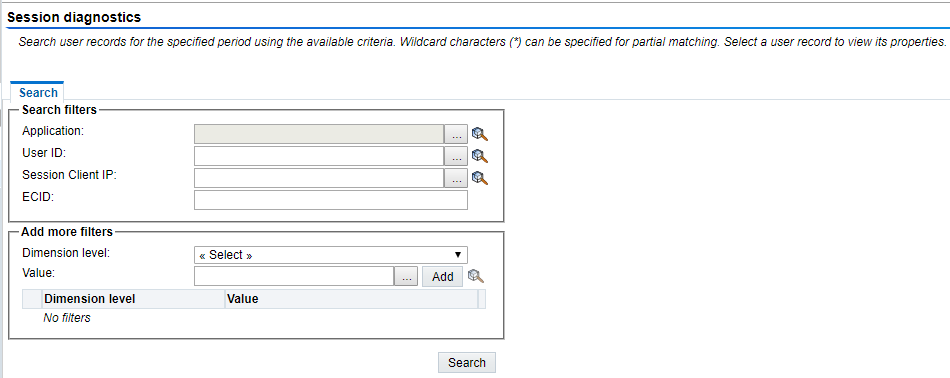Screen dimensions: 950x378
Task: Open the Value browse ellipsis button
Action: pyautogui.click(x=406, y=276)
